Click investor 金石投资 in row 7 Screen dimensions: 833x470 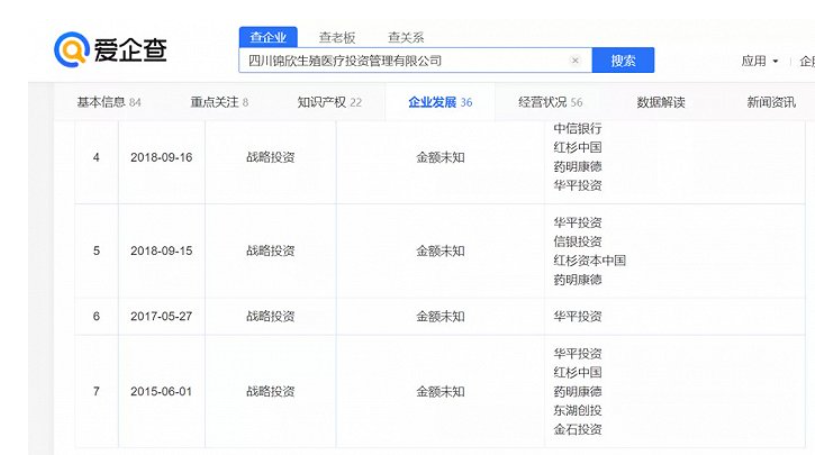click(577, 429)
